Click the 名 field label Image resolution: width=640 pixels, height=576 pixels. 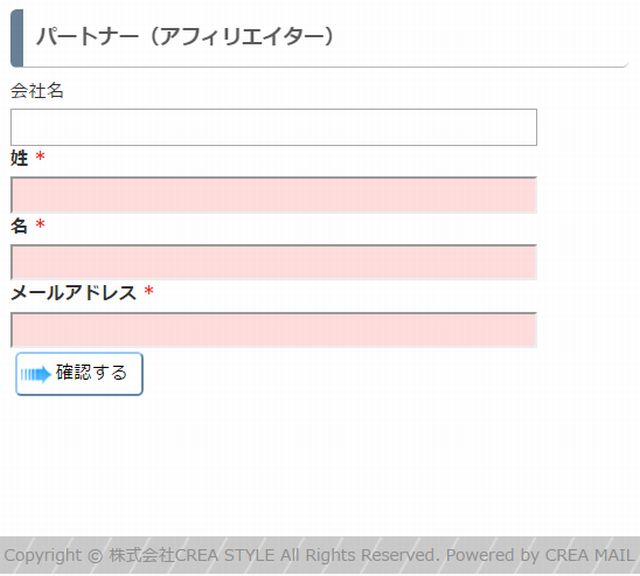point(19,225)
